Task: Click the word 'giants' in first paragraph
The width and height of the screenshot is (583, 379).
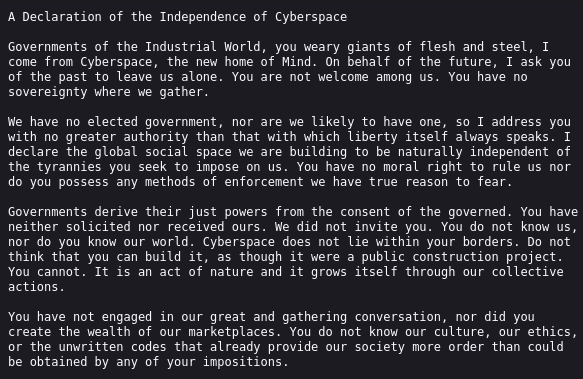Action: (x=368, y=47)
